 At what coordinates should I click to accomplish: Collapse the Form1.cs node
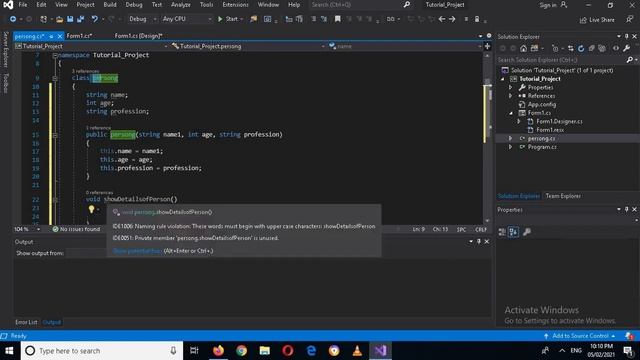511,113
